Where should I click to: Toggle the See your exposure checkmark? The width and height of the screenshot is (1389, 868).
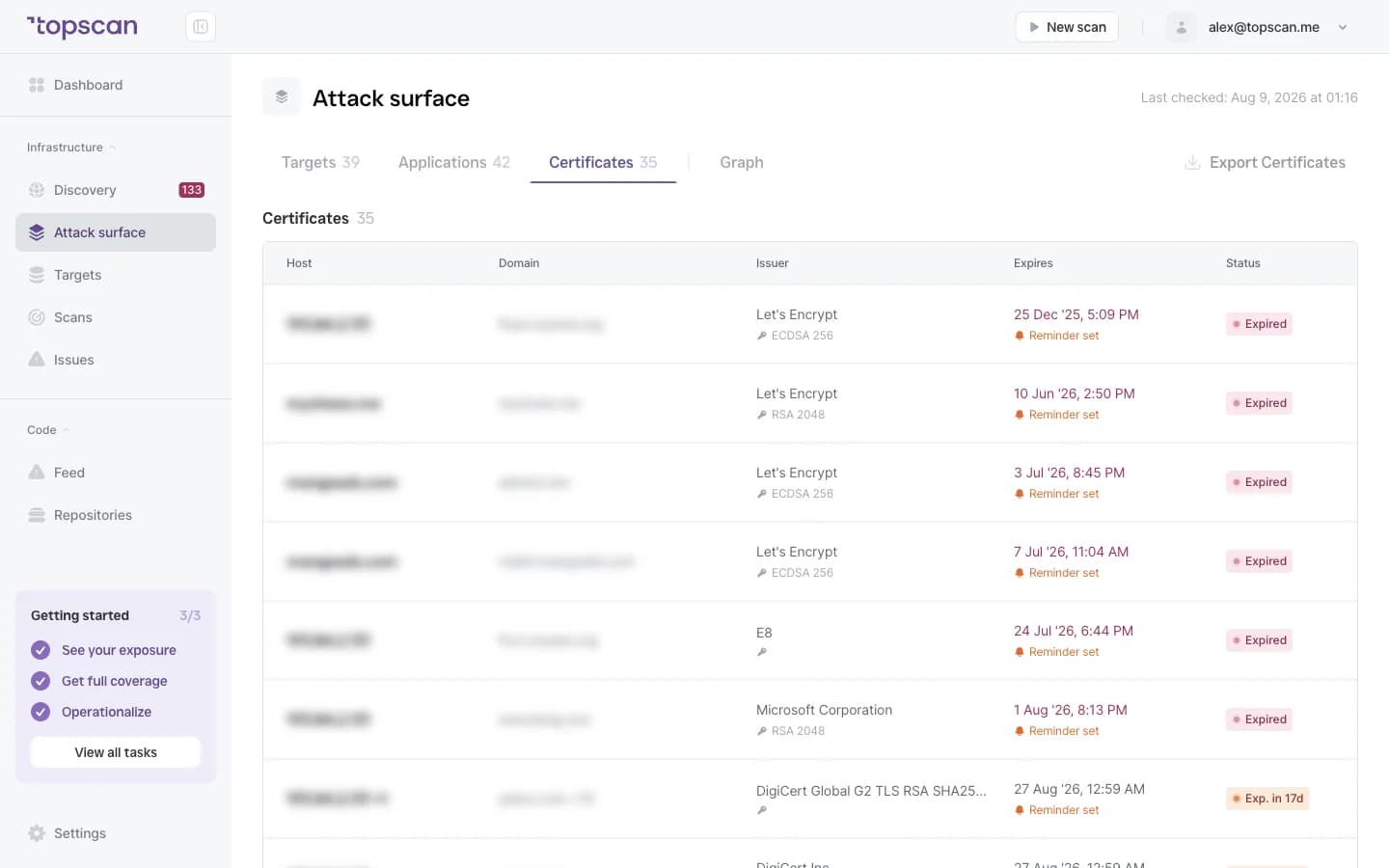pyautogui.click(x=41, y=650)
